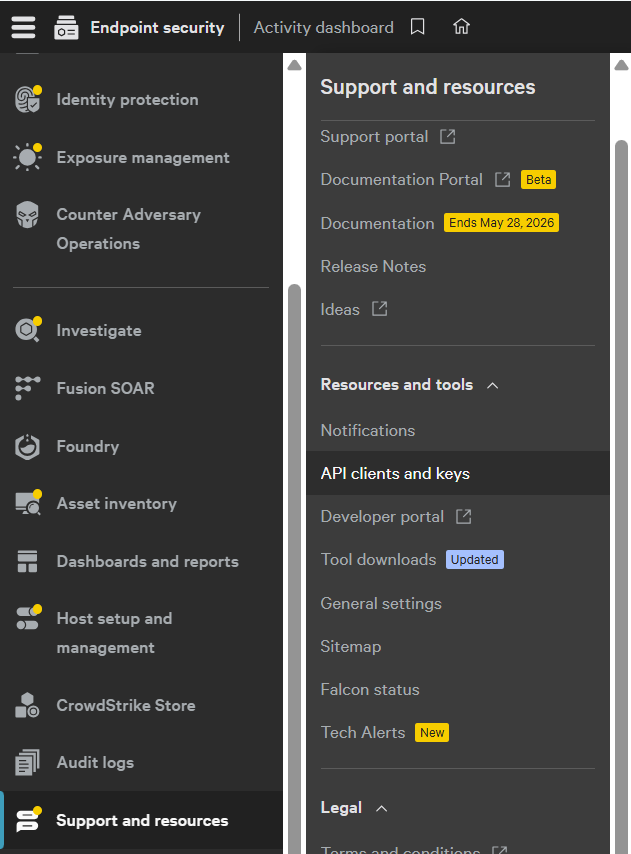Collapse the Resources and tools section
Image resolution: width=631 pixels, height=854 pixels.
[492, 386]
